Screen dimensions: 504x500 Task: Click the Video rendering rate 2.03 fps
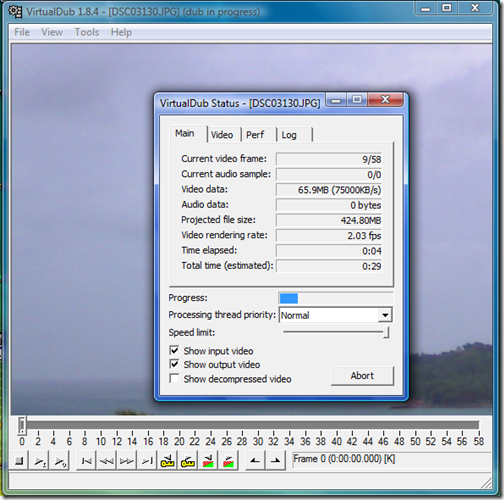329,236
